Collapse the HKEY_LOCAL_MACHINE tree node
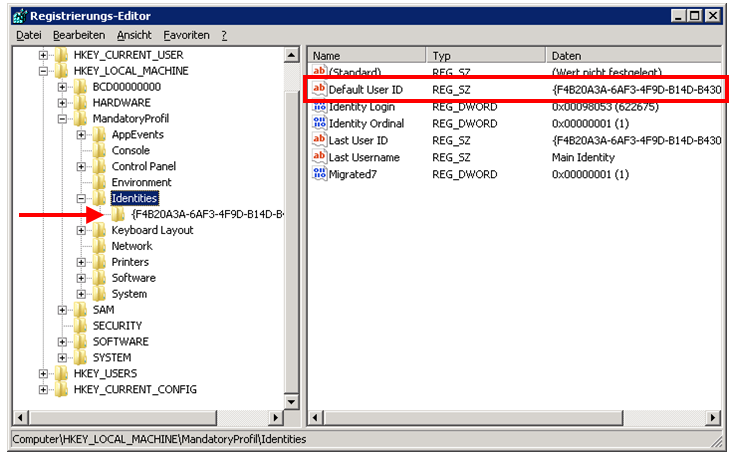The width and height of the screenshot is (734, 460). [x=44, y=71]
